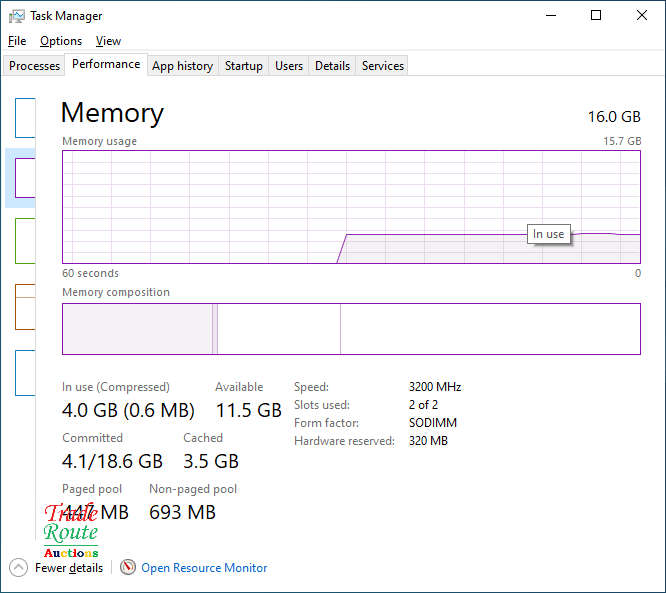The image size is (666, 593).
Task: Go to the Startup tab
Action: tap(243, 66)
